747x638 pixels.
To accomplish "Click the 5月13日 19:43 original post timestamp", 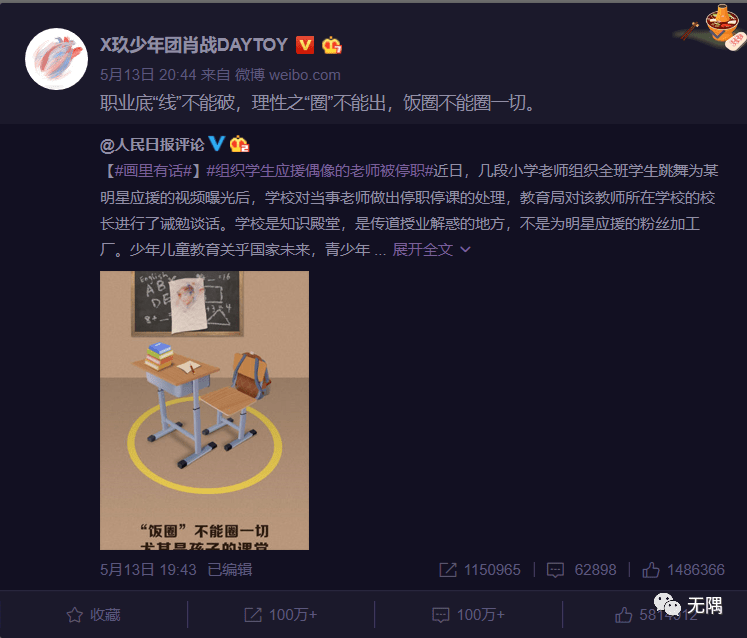I will [148, 570].
